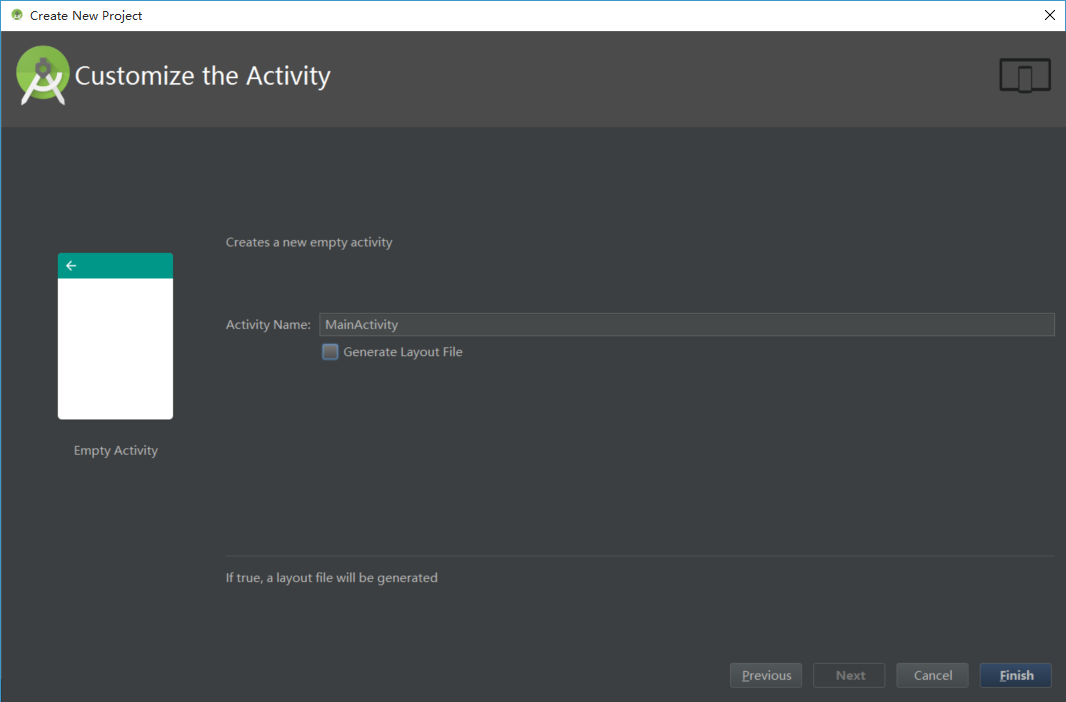Click the Activity Name input field
Image resolution: width=1066 pixels, height=702 pixels.
pyautogui.click(x=687, y=325)
